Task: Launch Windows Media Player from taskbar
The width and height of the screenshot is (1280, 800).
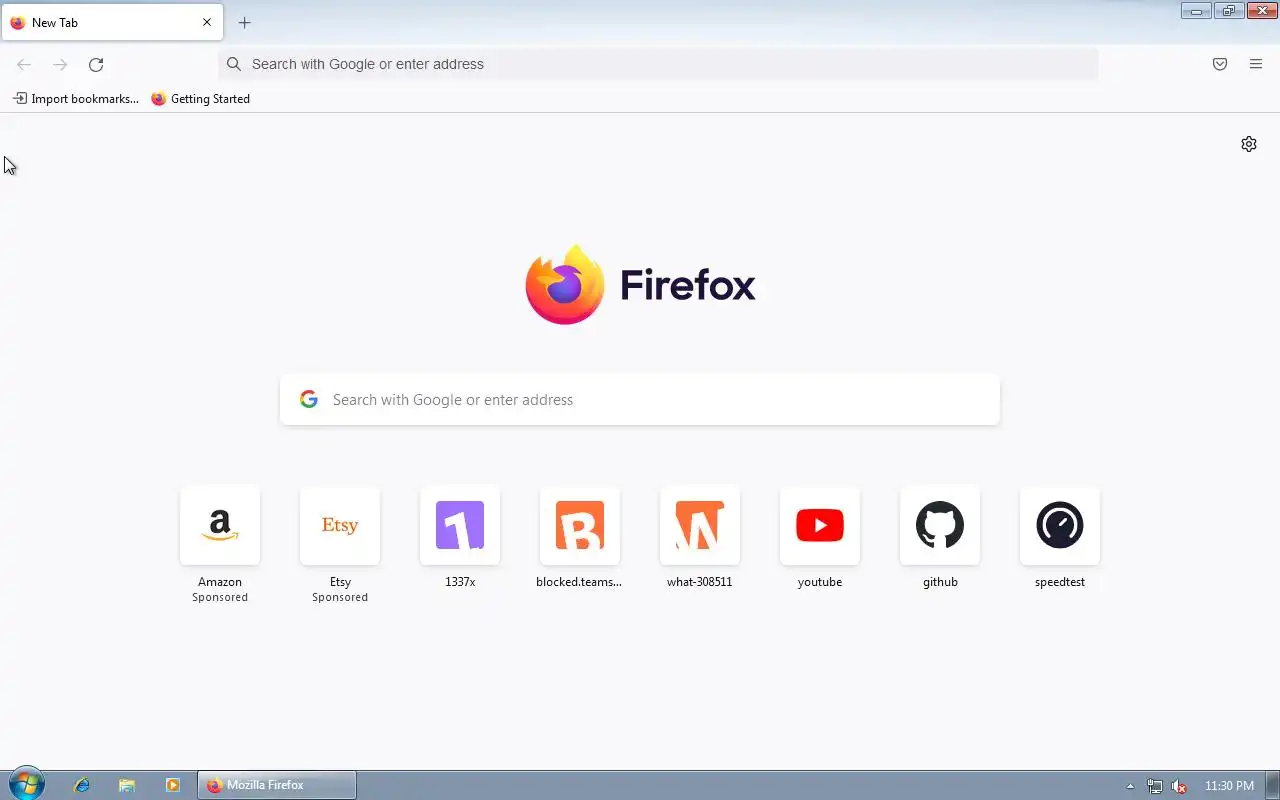Action: click(172, 785)
